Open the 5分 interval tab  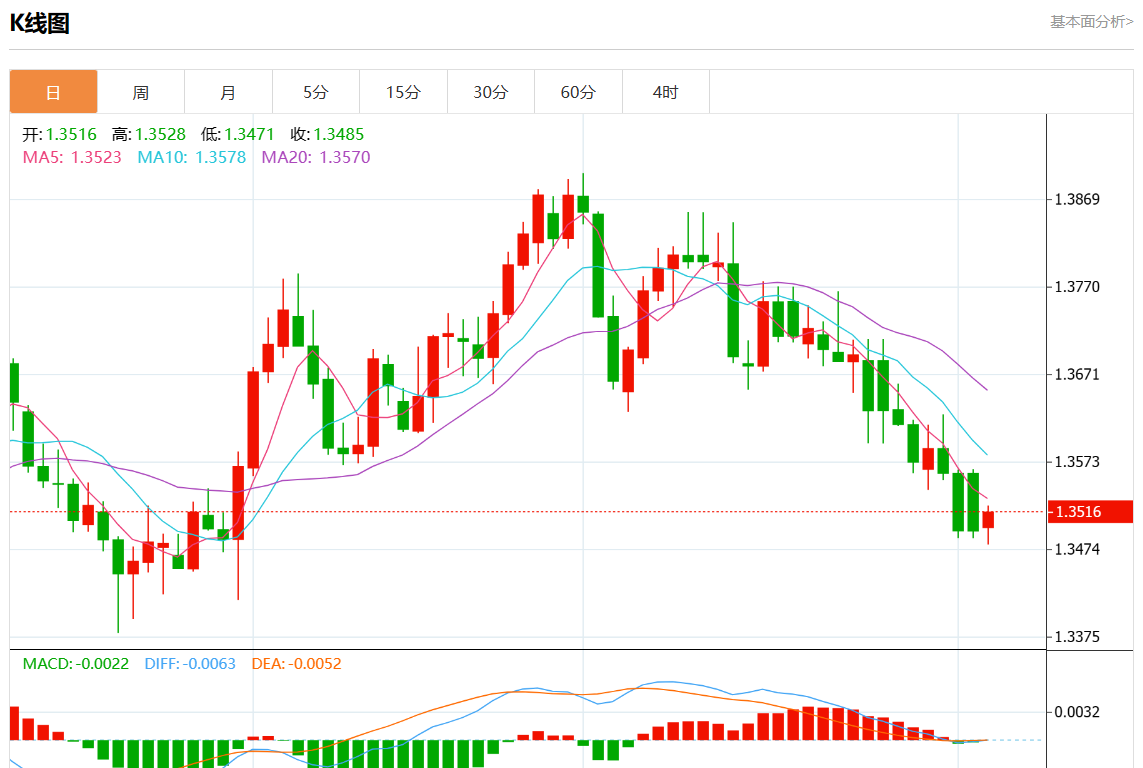(316, 92)
